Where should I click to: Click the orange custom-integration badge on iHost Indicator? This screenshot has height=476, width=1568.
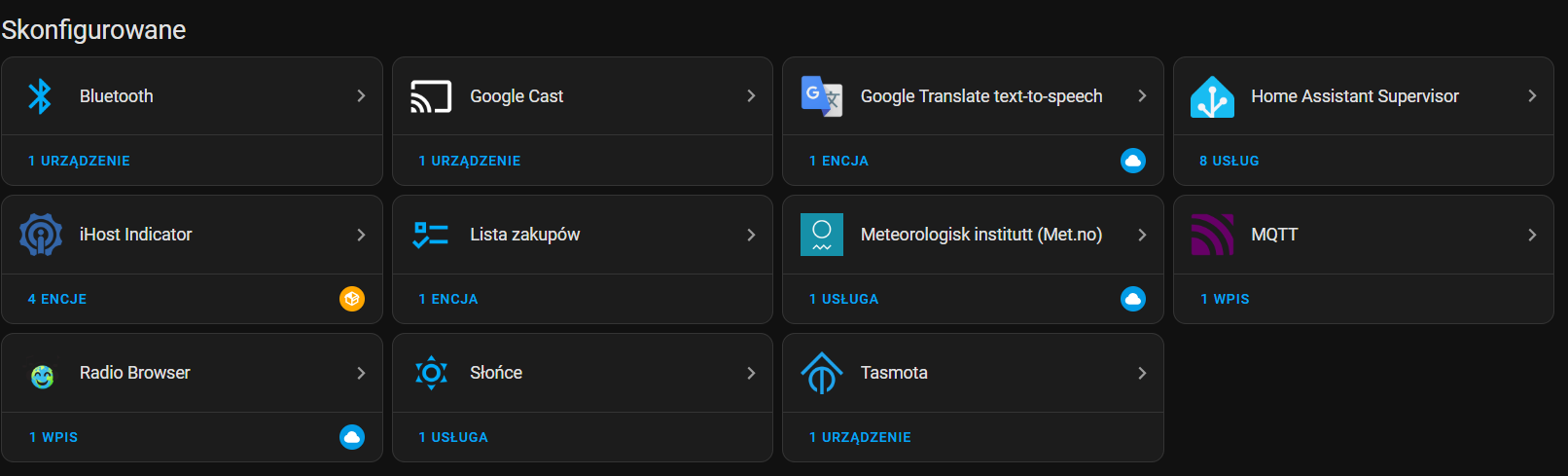coord(352,299)
